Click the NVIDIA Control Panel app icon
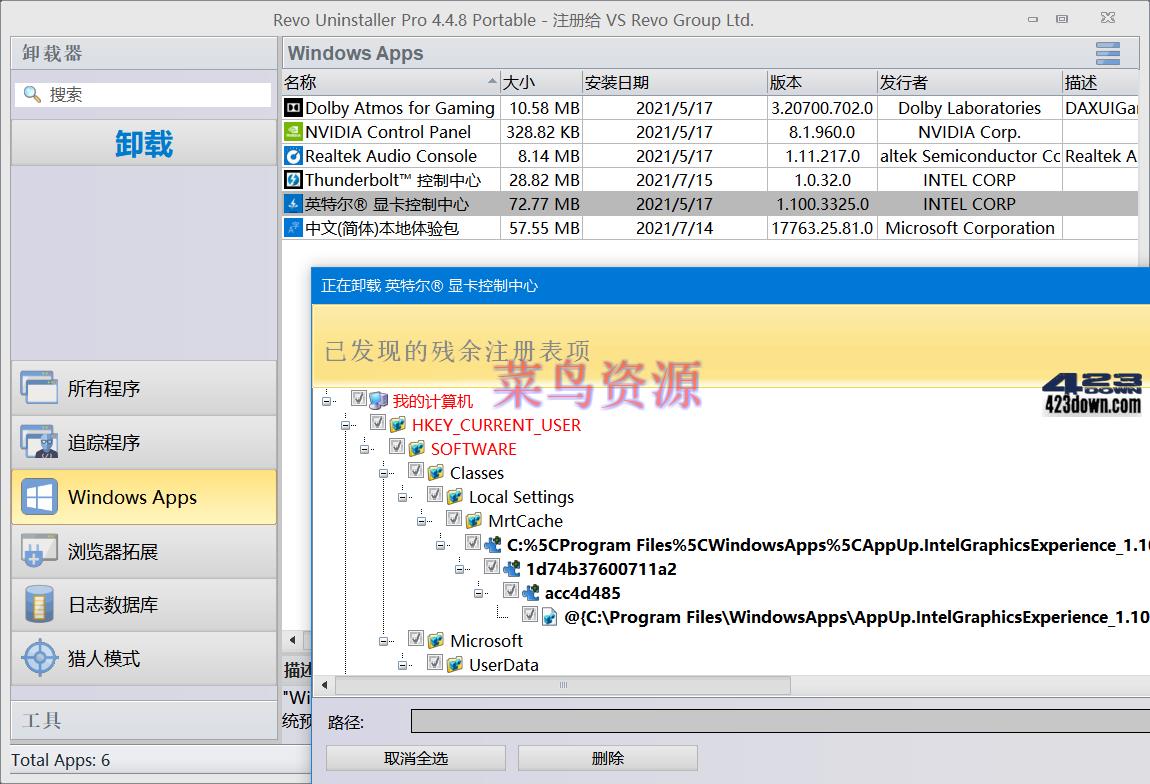 click(291, 131)
